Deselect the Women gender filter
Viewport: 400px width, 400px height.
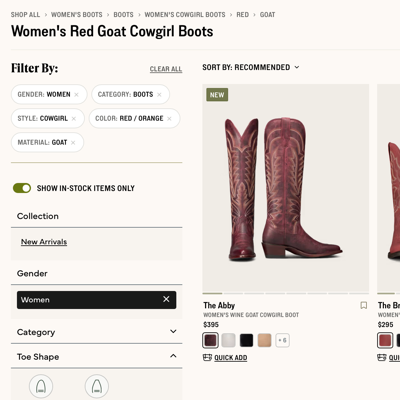tap(166, 299)
